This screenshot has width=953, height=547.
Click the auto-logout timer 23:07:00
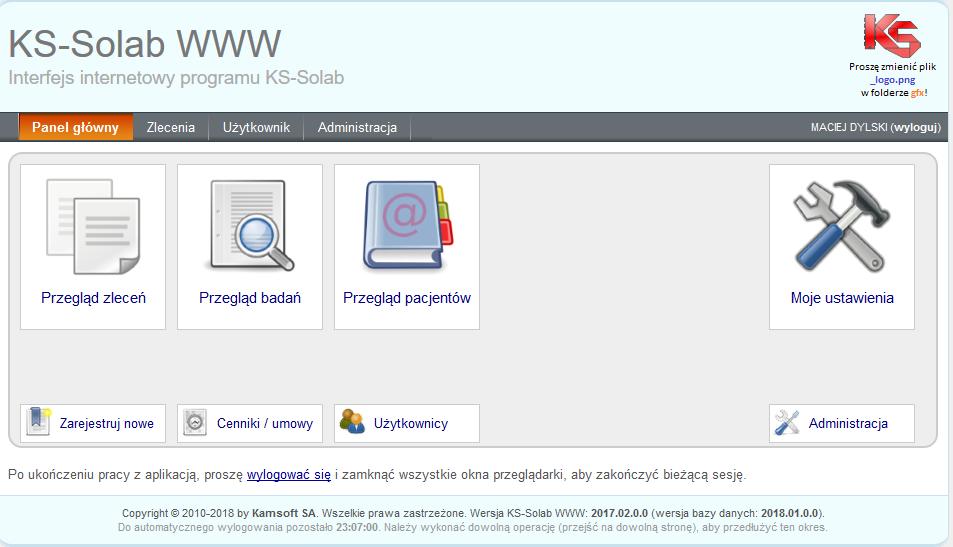(x=357, y=527)
